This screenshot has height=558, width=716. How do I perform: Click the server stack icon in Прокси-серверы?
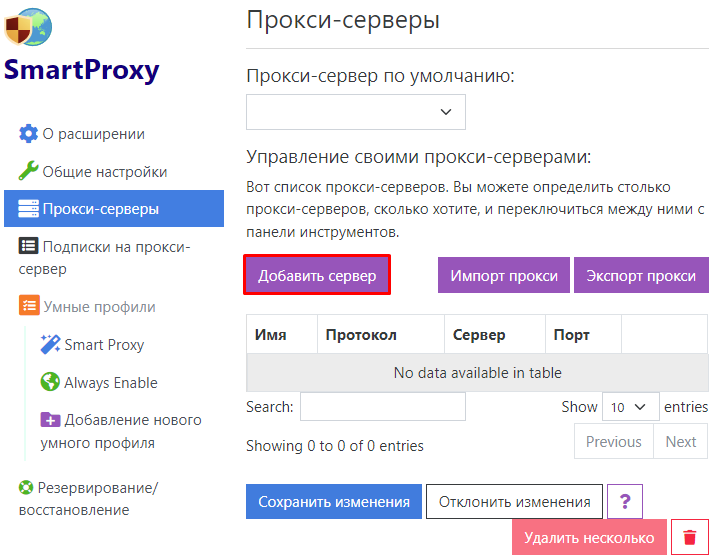pos(28,209)
